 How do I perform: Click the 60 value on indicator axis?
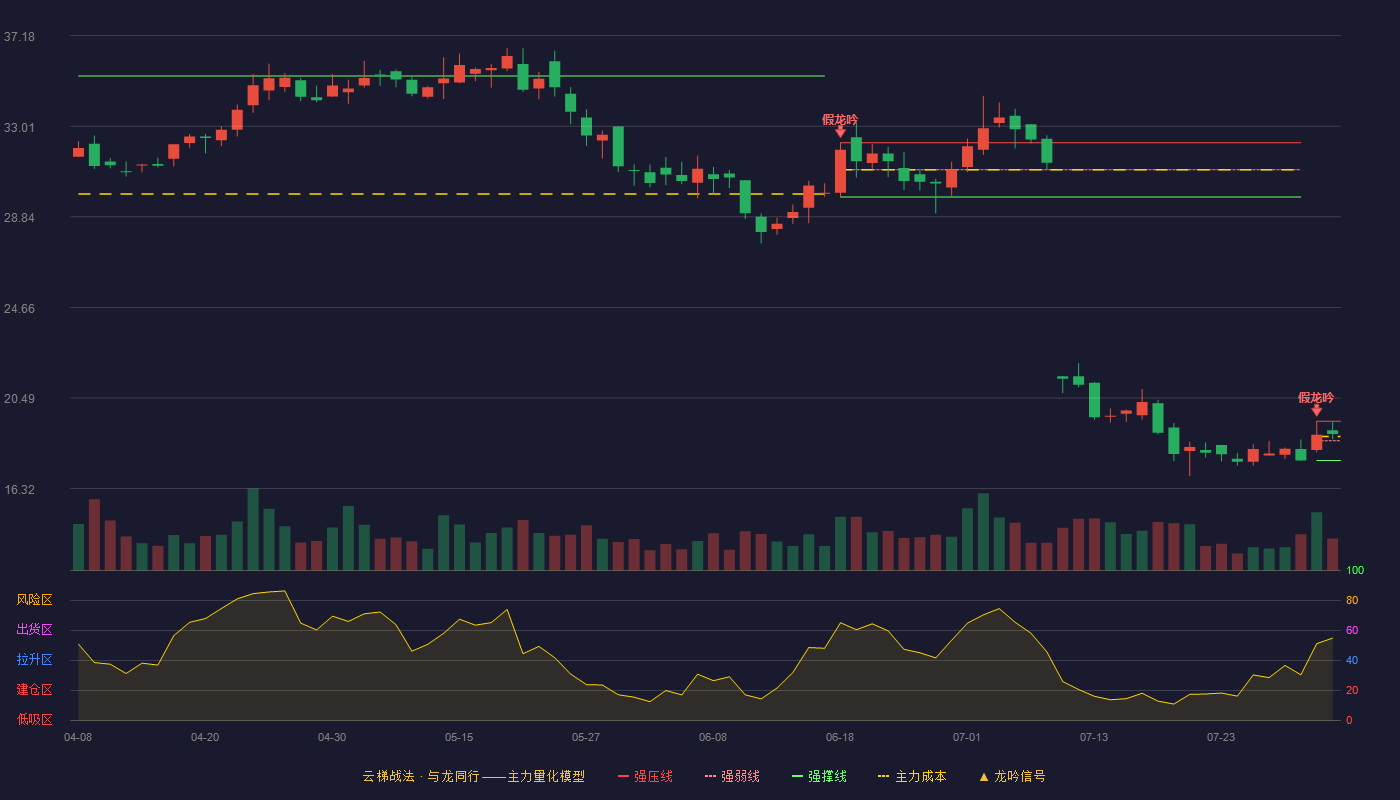click(1352, 630)
